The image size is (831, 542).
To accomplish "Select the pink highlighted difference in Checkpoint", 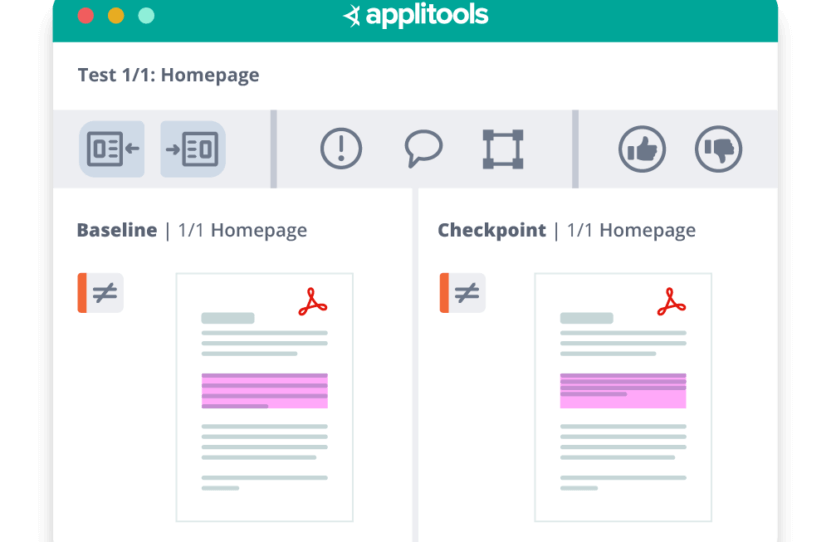I will 623,390.
